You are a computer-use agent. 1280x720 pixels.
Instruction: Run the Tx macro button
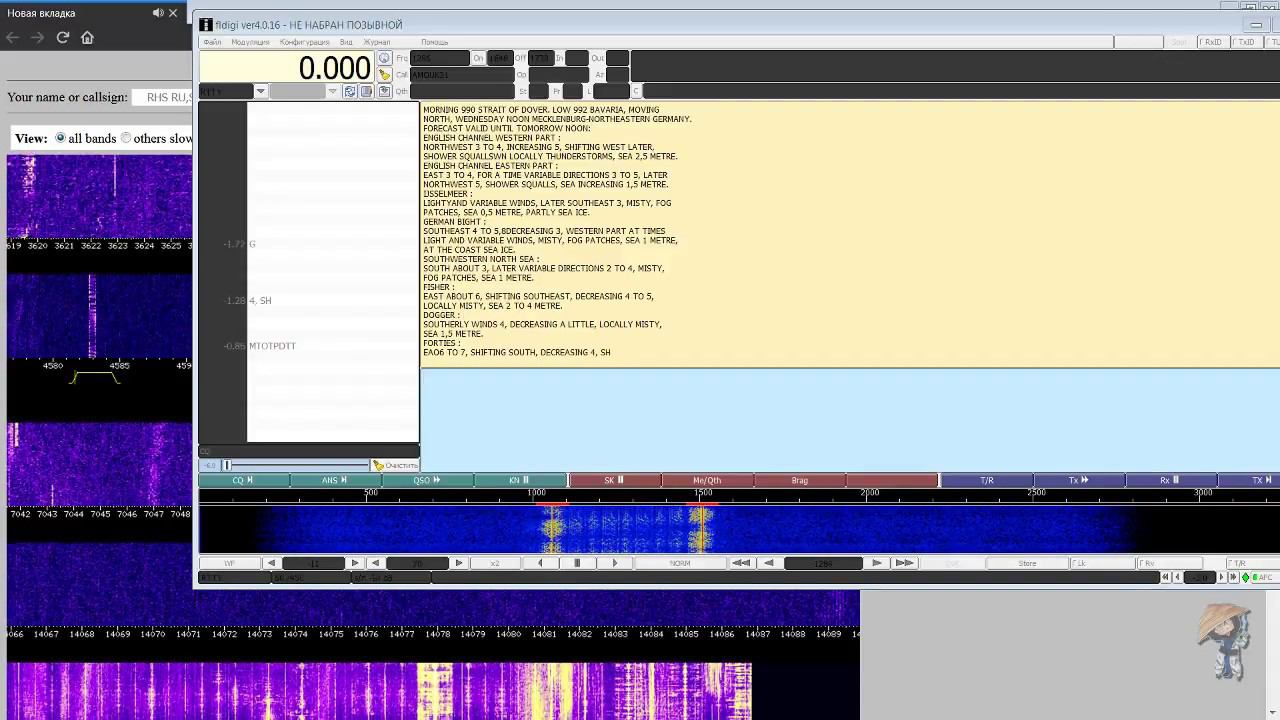[x=1078, y=480]
